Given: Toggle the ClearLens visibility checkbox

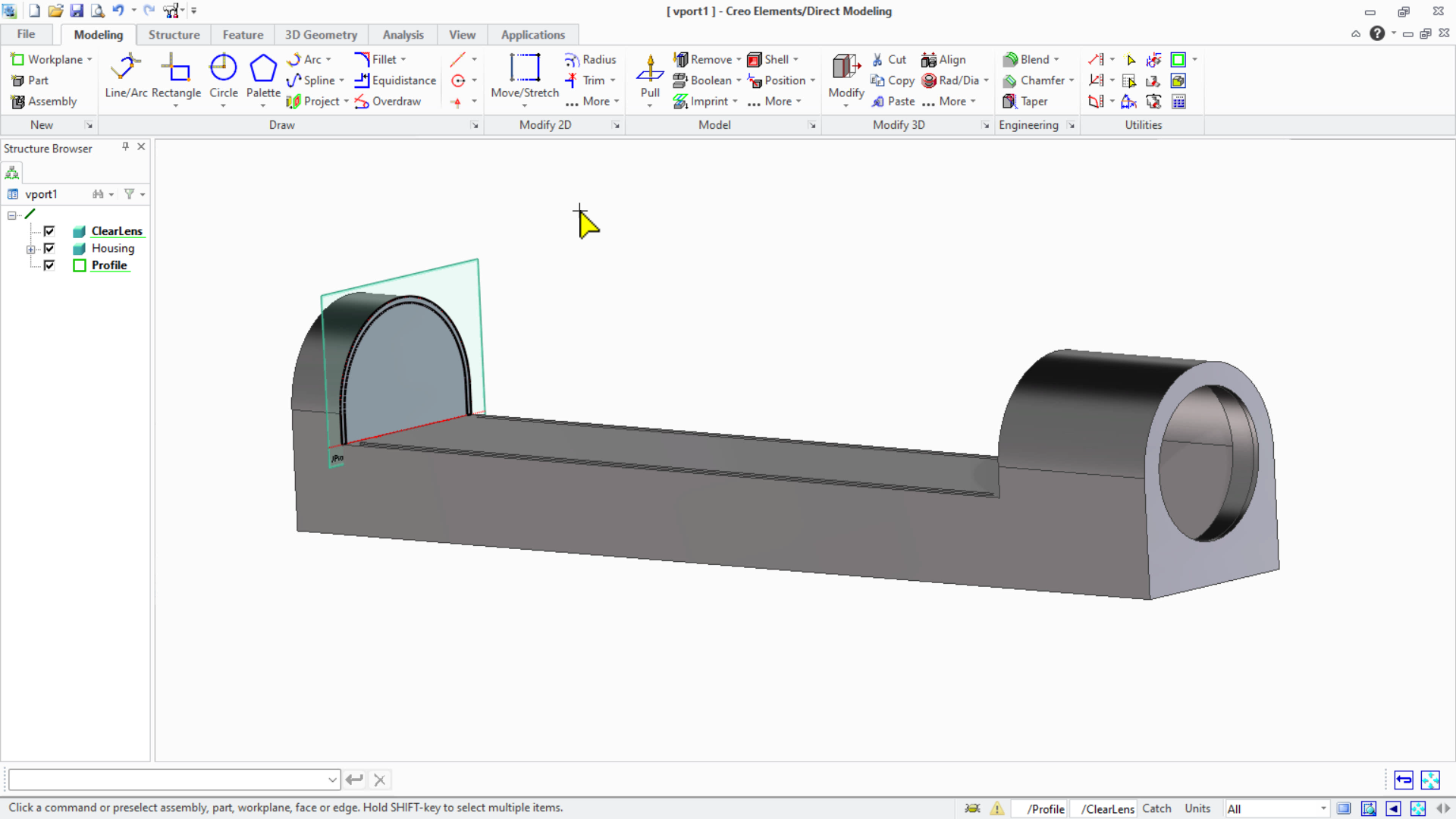Looking at the screenshot, I should (49, 231).
